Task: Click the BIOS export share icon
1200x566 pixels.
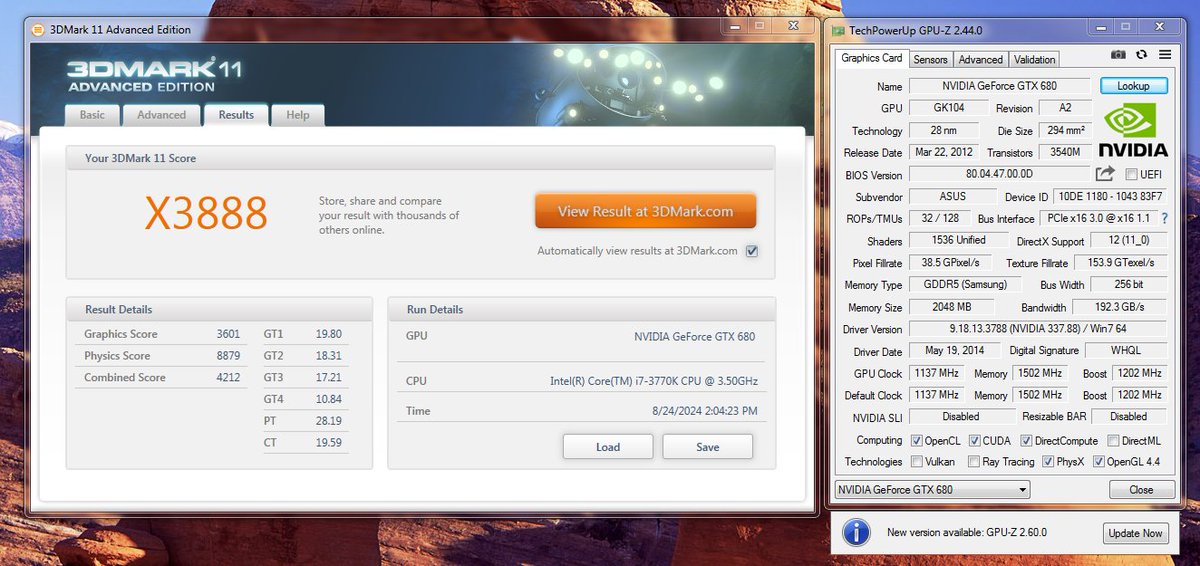Action: pyautogui.click(x=1105, y=174)
